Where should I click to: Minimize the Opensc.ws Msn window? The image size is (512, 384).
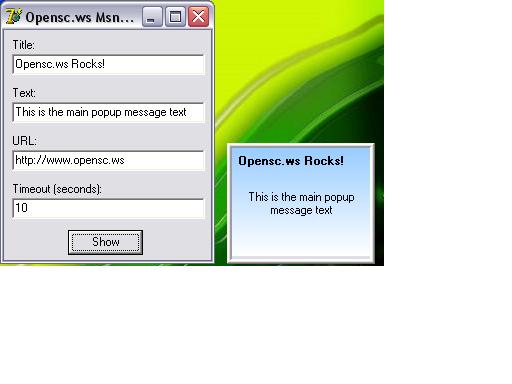pyautogui.click(x=152, y=17)
